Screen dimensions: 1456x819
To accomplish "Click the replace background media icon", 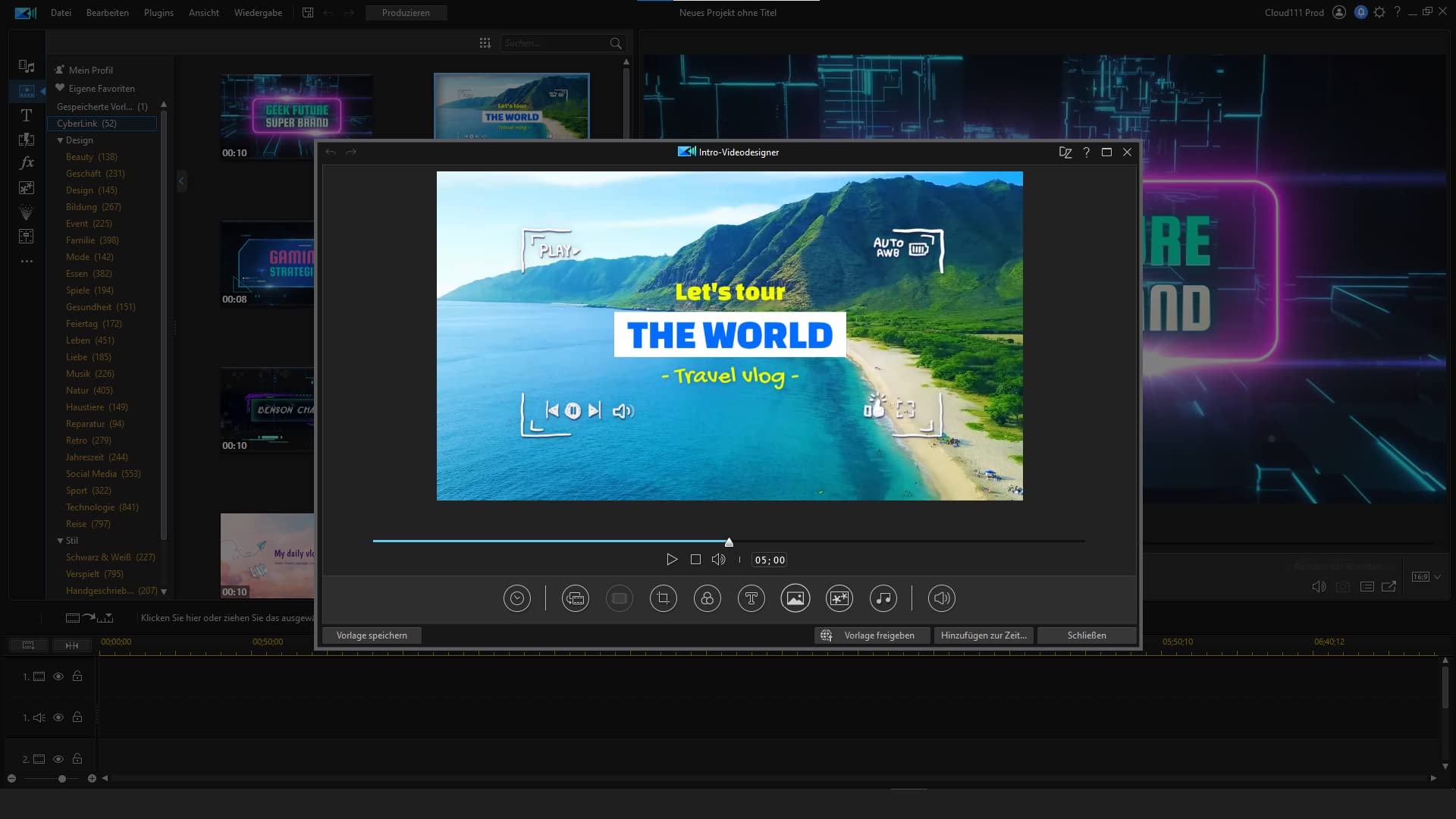I will [575, 598].
